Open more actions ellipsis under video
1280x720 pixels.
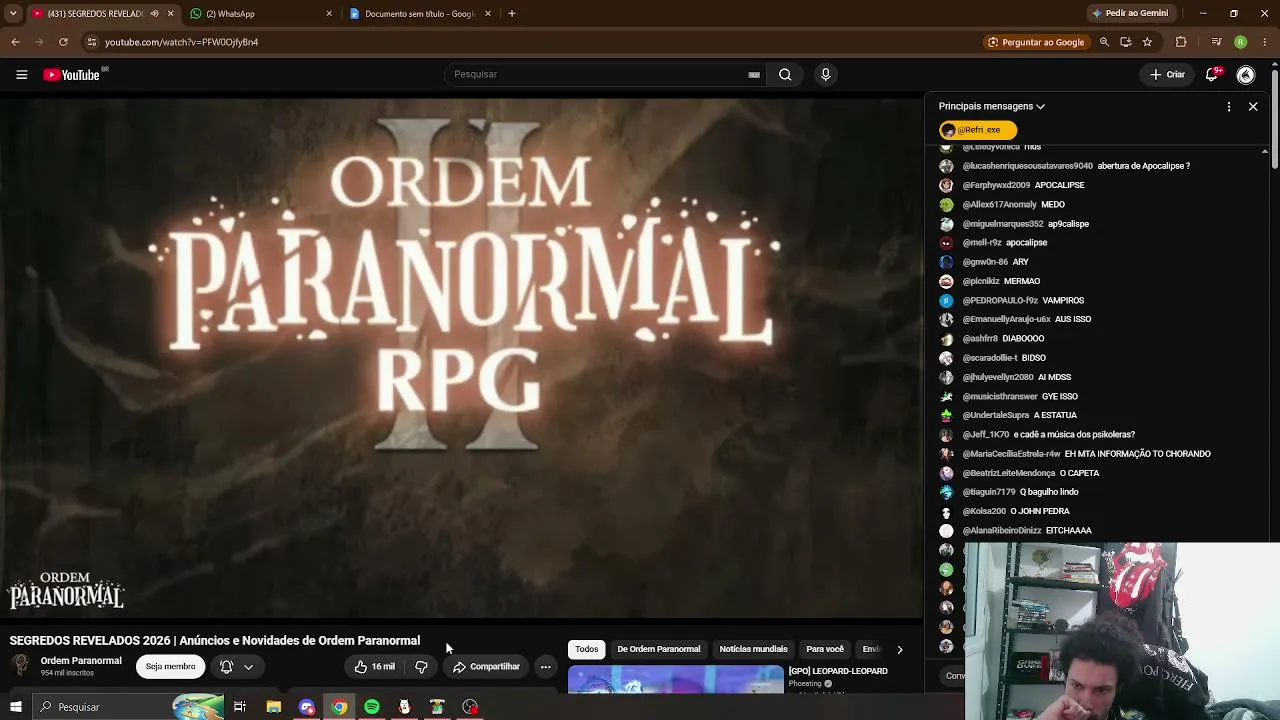click(x=545, y=667)
